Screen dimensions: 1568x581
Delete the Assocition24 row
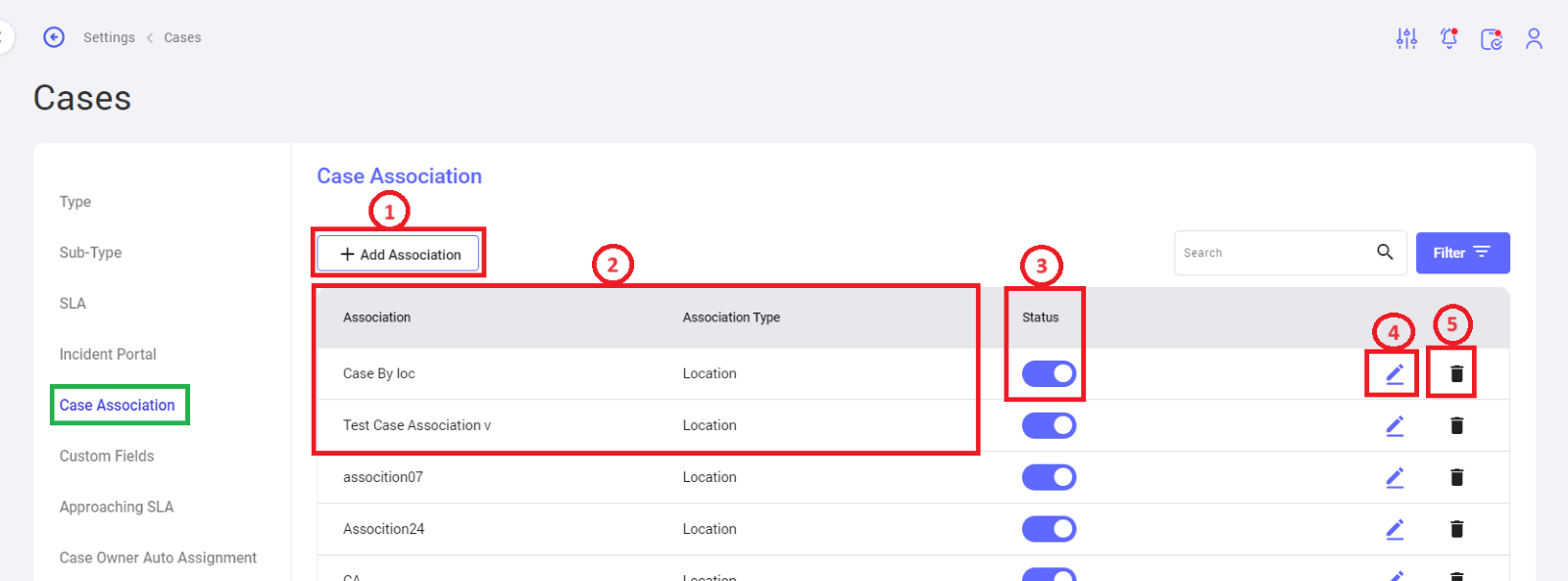(x=1456, y=529)
